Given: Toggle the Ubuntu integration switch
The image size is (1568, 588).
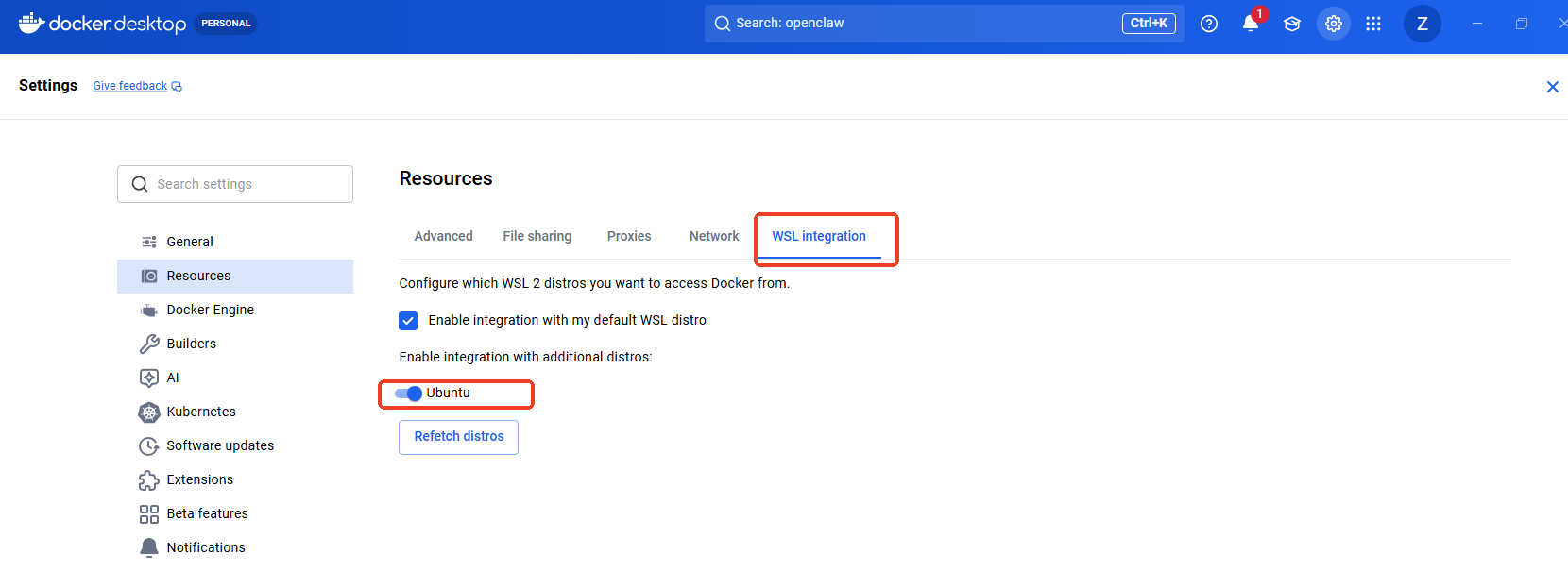Looking at the screenshot, I should [x=408, y=394].
